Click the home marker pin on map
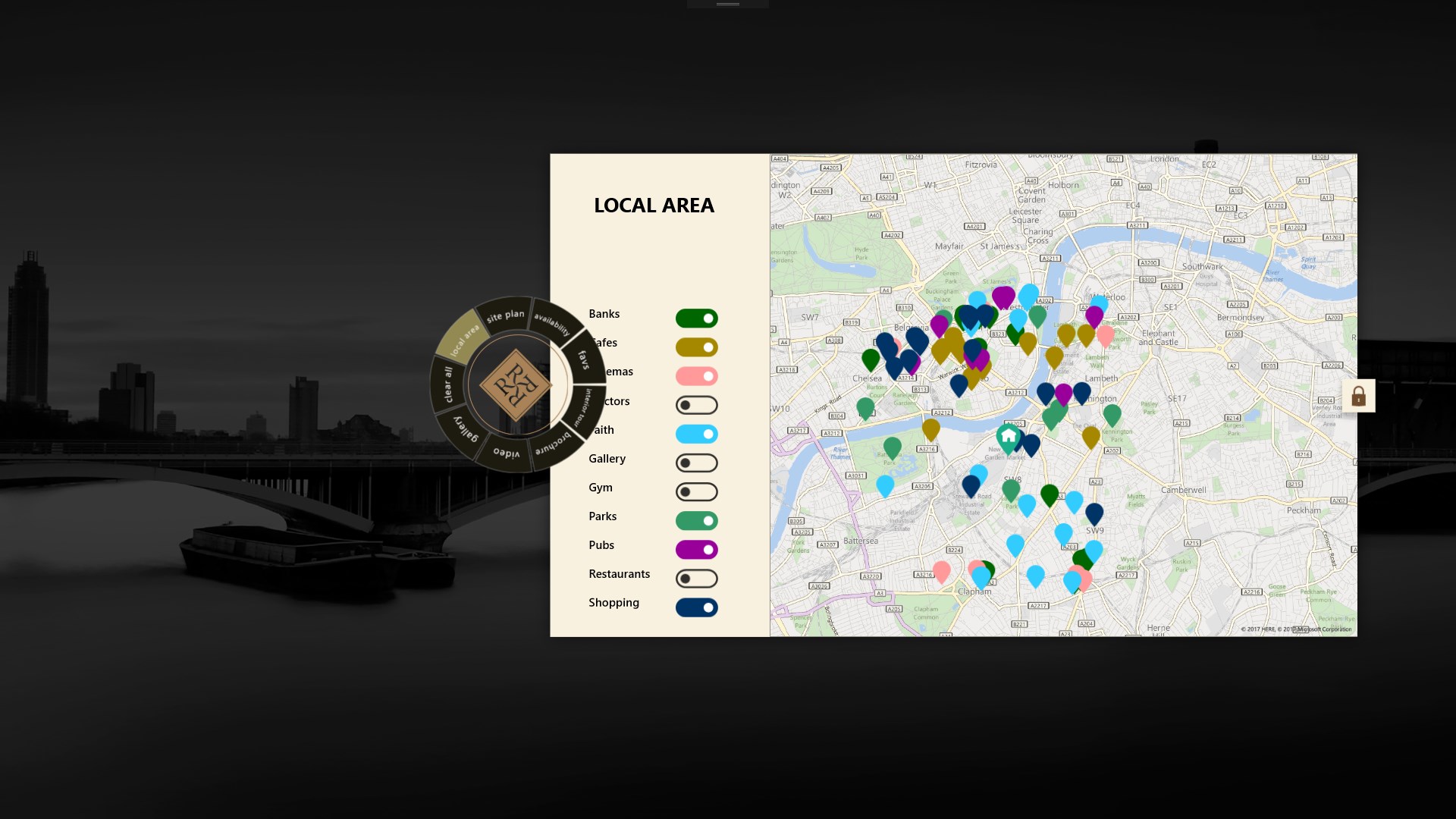 [x=1008, y=437]
